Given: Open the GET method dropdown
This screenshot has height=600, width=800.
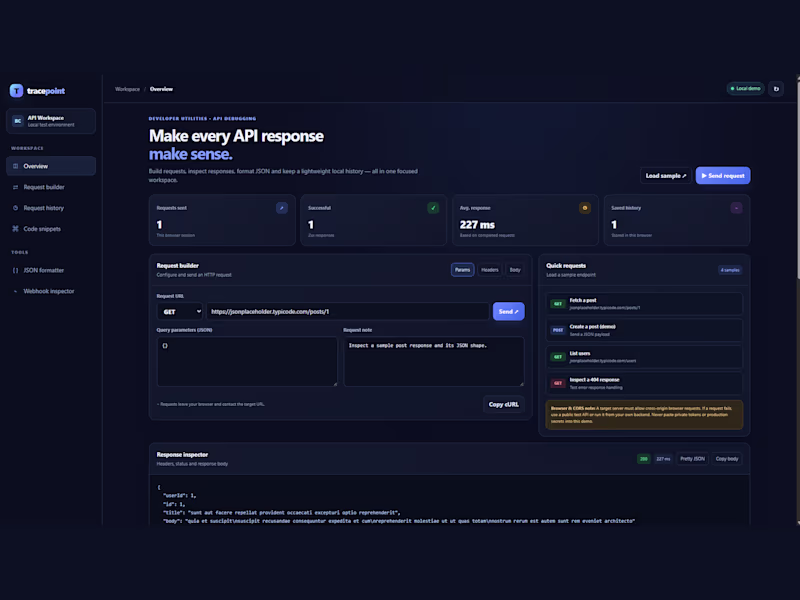Looking at the screenshot, I should pos(179,312).
